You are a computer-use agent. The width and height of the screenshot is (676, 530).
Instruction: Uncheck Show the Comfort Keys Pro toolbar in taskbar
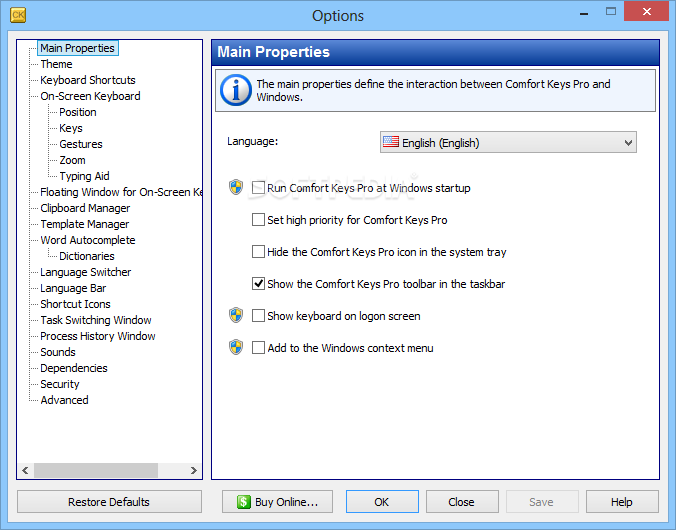258,283
